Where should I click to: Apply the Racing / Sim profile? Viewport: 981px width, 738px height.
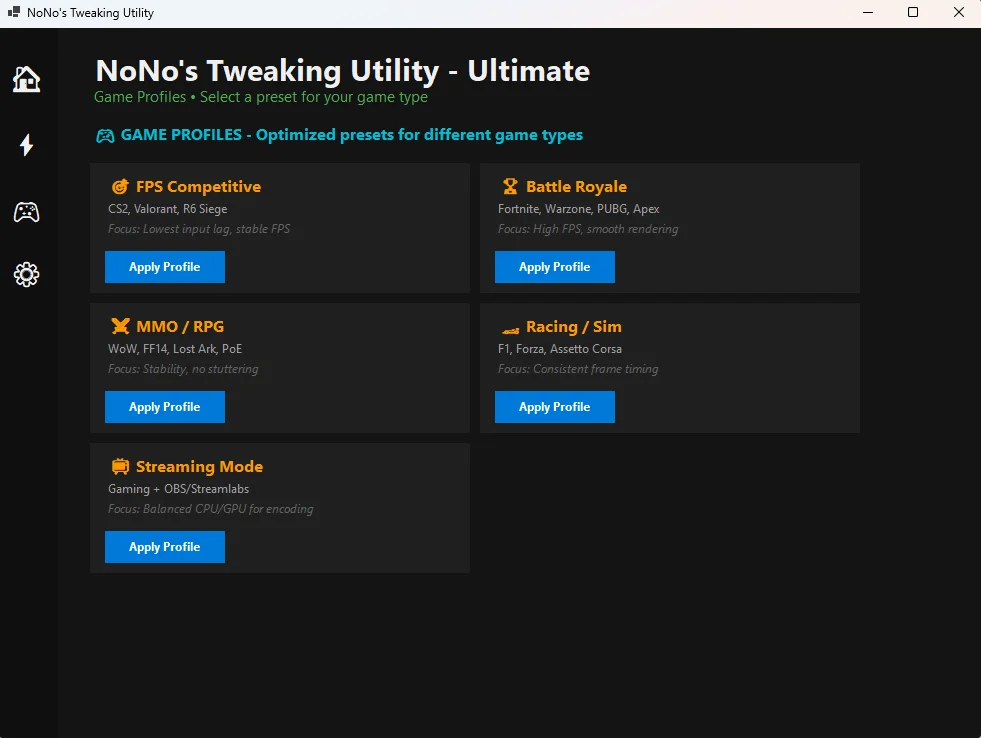(554, 407)
